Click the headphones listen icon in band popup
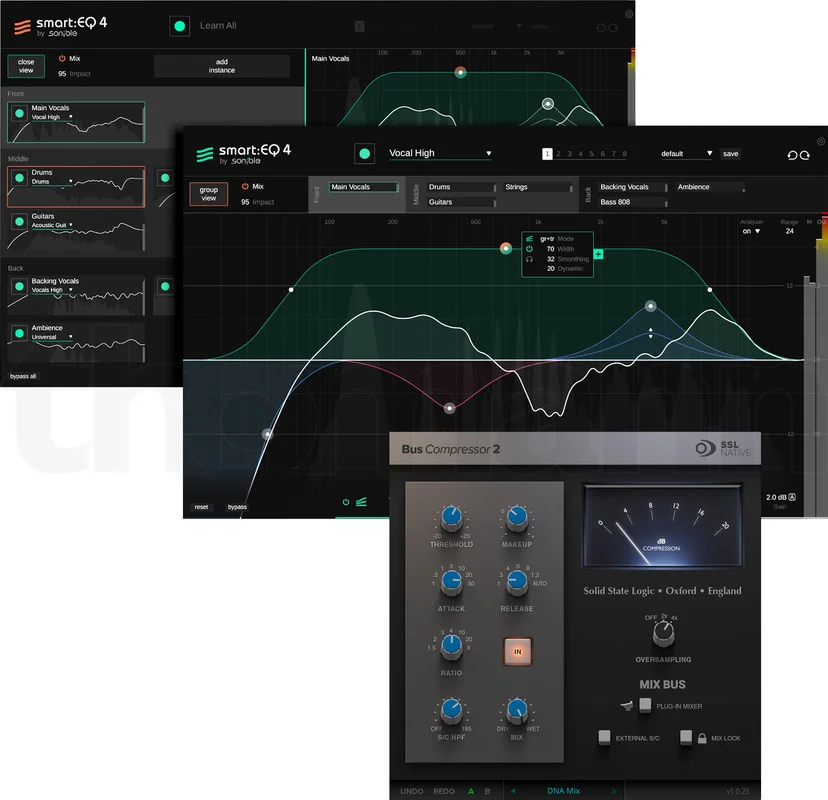Image resolution: width=828 pixels, height=800 pixels. [x=529, y=259]
